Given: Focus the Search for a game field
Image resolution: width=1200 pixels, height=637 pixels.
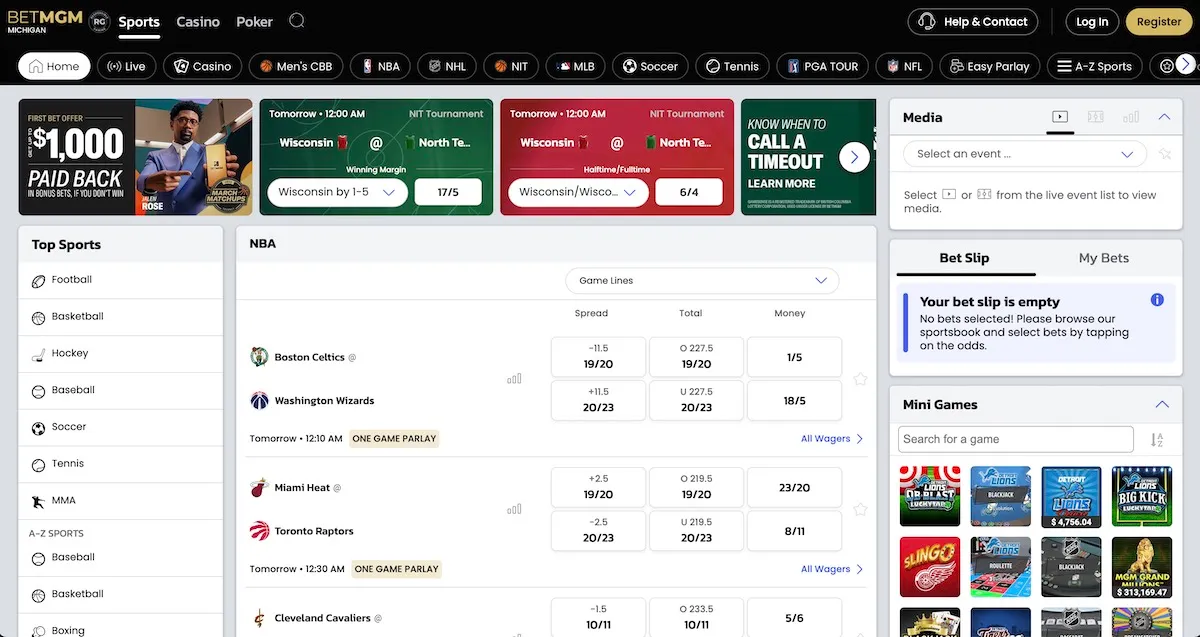Looking at the screenshot, I should [1015, 439].
